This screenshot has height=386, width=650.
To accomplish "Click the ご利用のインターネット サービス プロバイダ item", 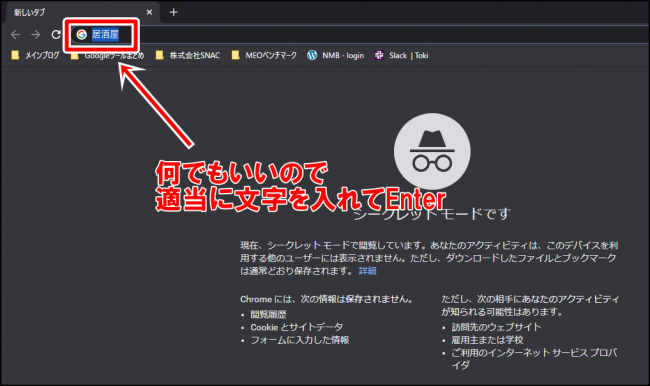I will point(534,359).
